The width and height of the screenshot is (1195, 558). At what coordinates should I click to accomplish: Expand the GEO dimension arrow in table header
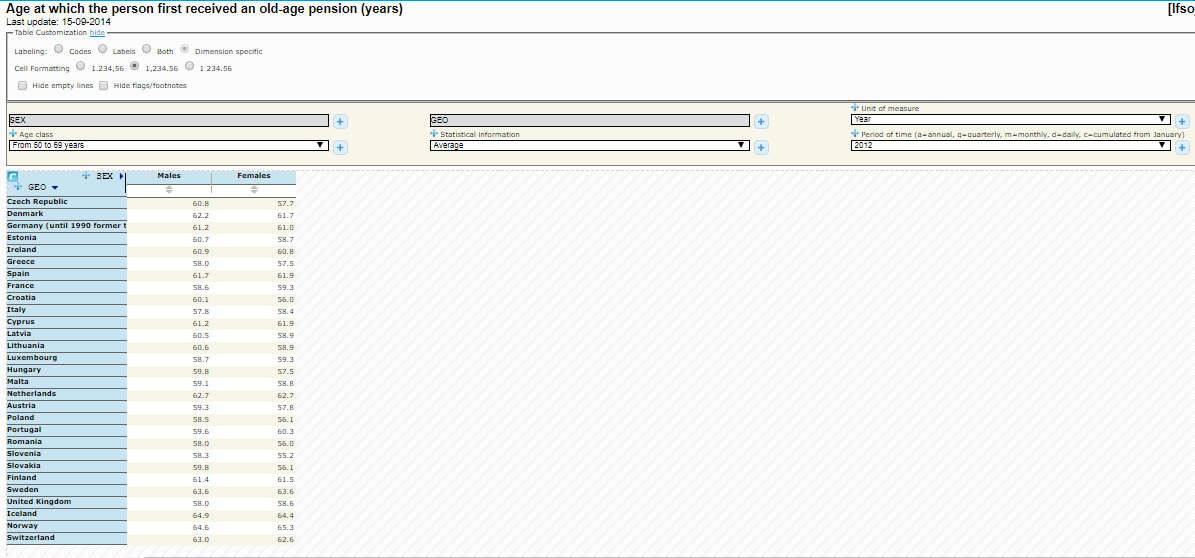click(x=56, y=187)
